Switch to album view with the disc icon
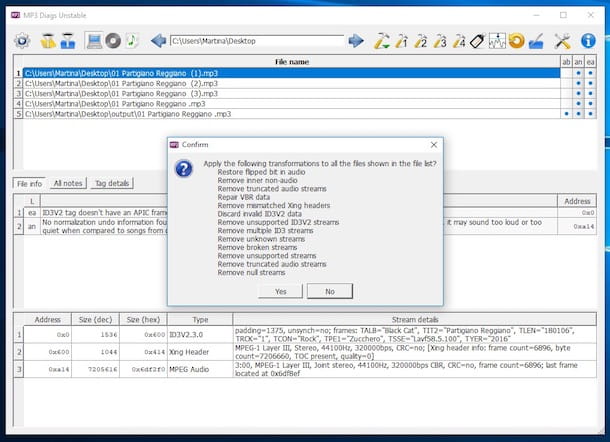The height and width of the screenshot is (442, 610). (113, 40)
